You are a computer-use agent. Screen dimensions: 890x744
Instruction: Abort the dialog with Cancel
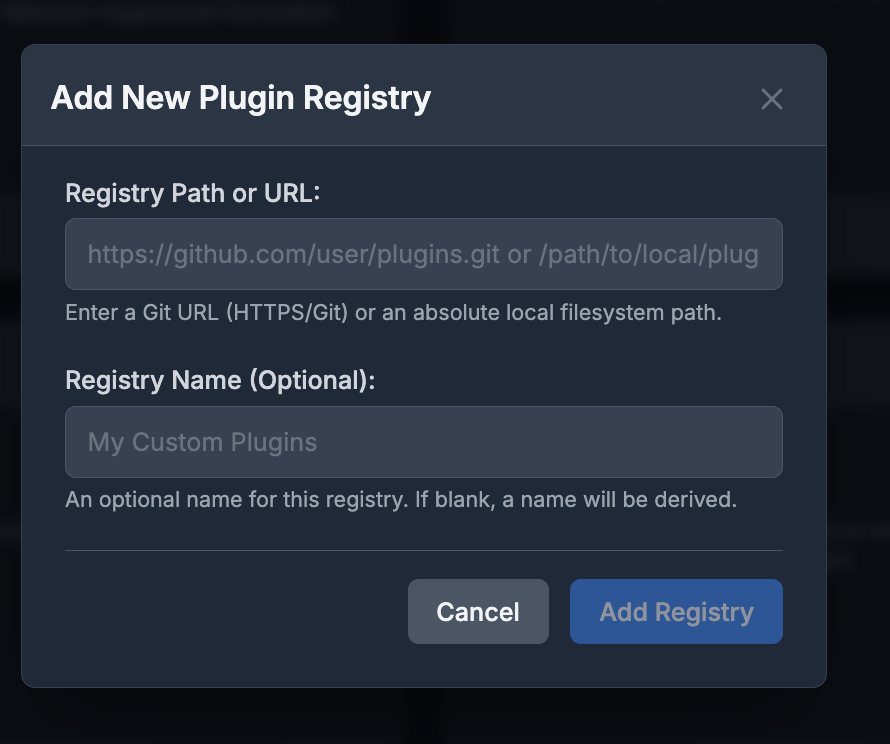pos(478,611)
